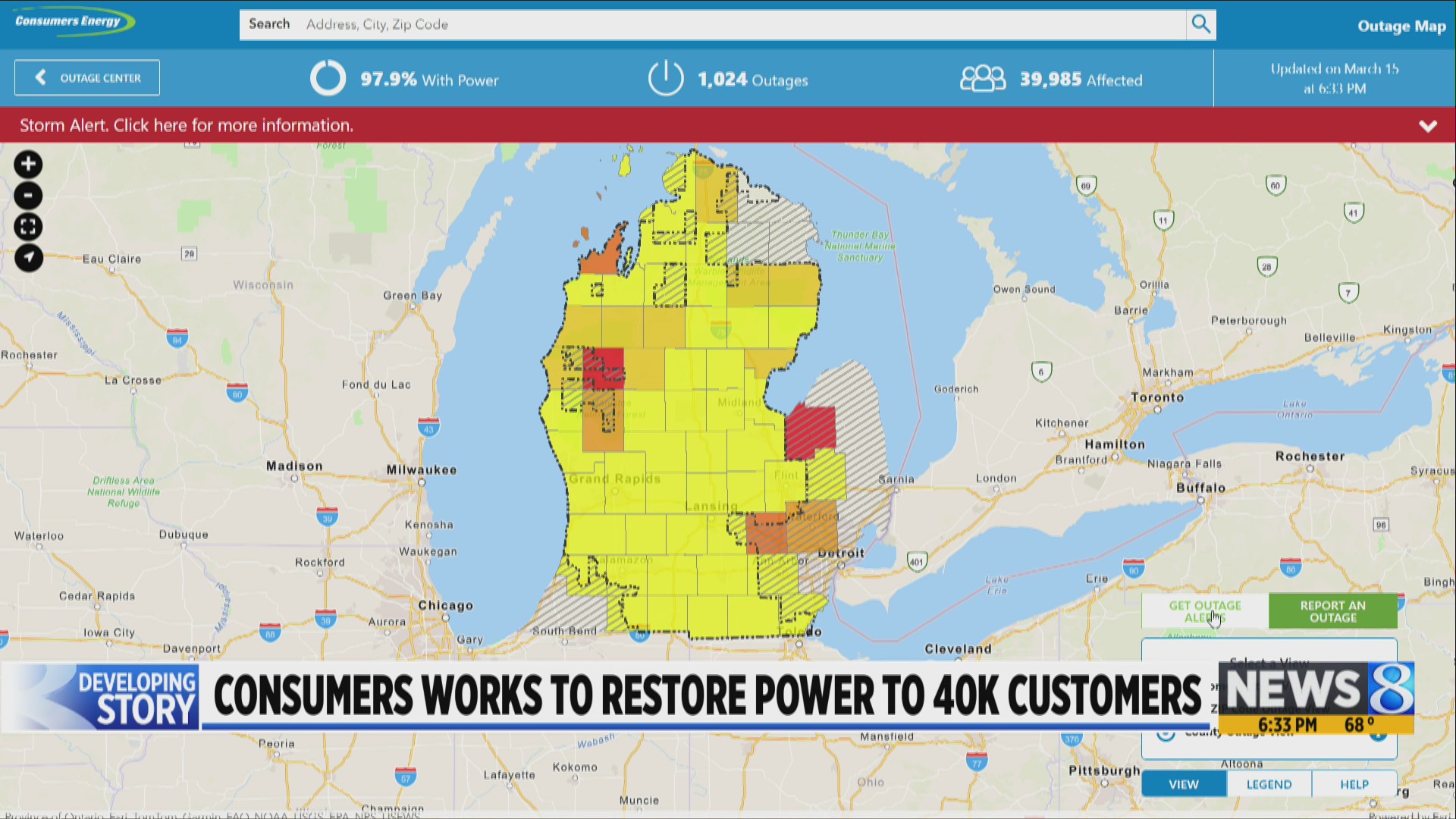Click the map zoom out minus button
The image size is (1456, 819).
point(28,196)
